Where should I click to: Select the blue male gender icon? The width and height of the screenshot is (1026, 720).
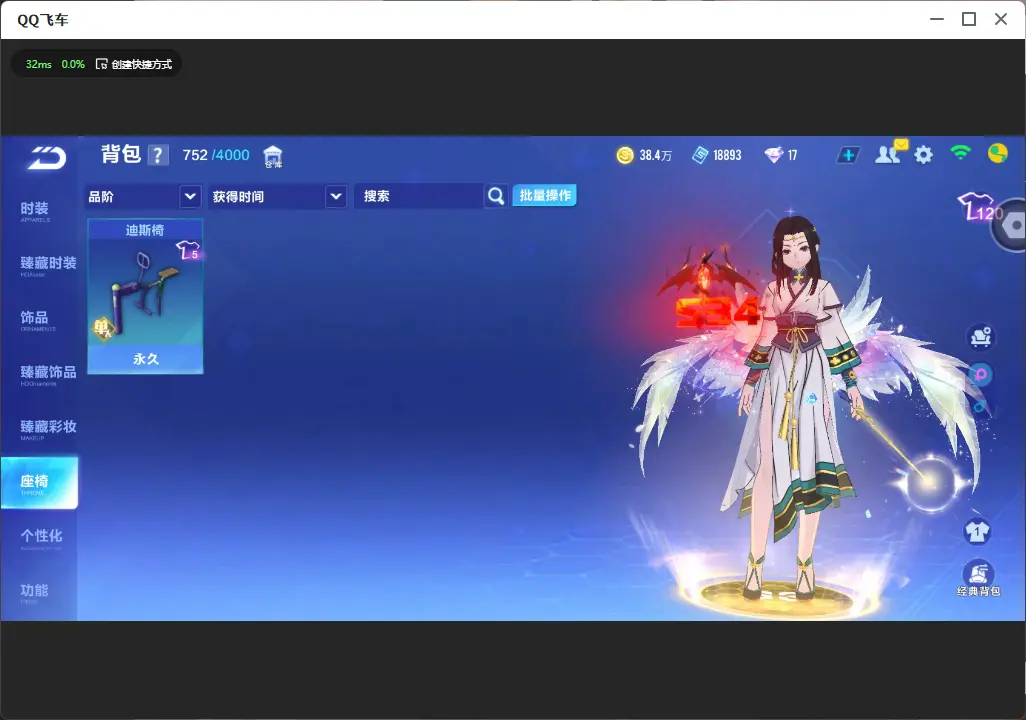[x=980, y=407]
